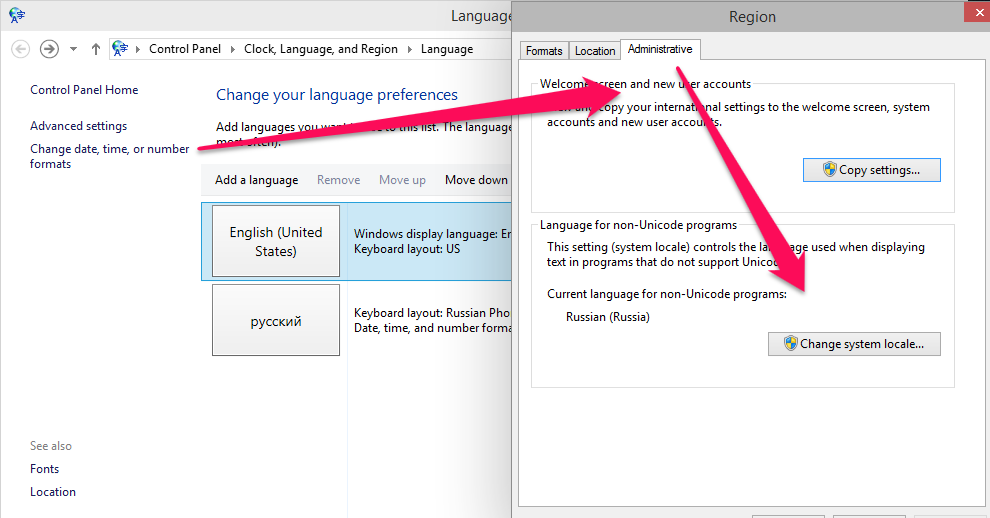990x518 pixels.
Task: Click the Forward navigation arrow
Action: (x=49, y=49)
